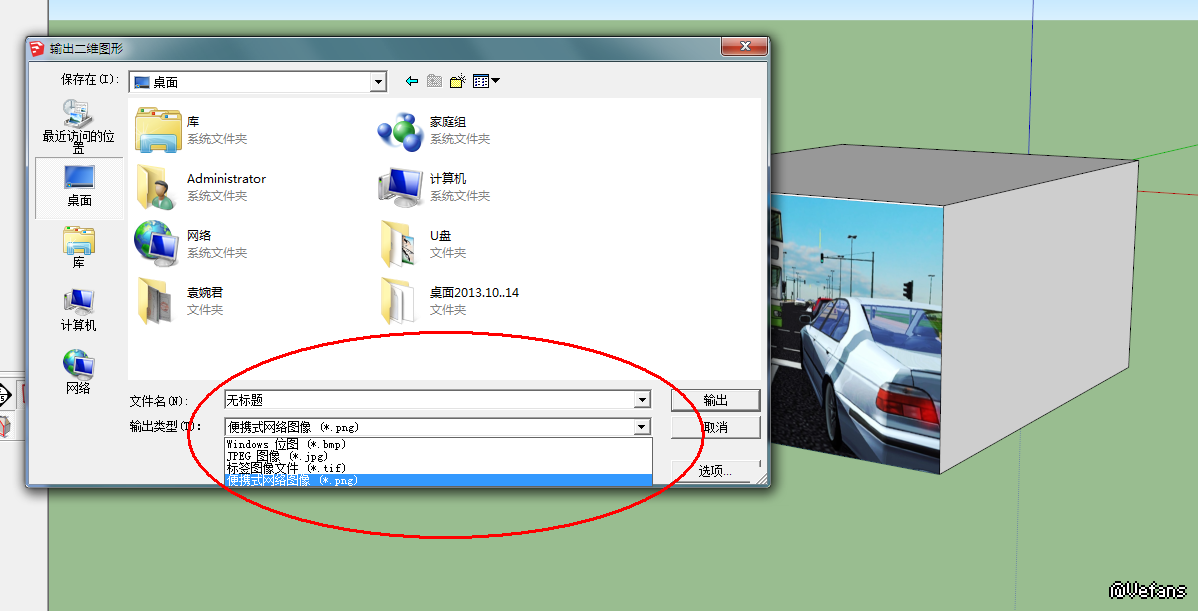
Task: Select the 家庭组 homegroup icon
Action: 400,131
